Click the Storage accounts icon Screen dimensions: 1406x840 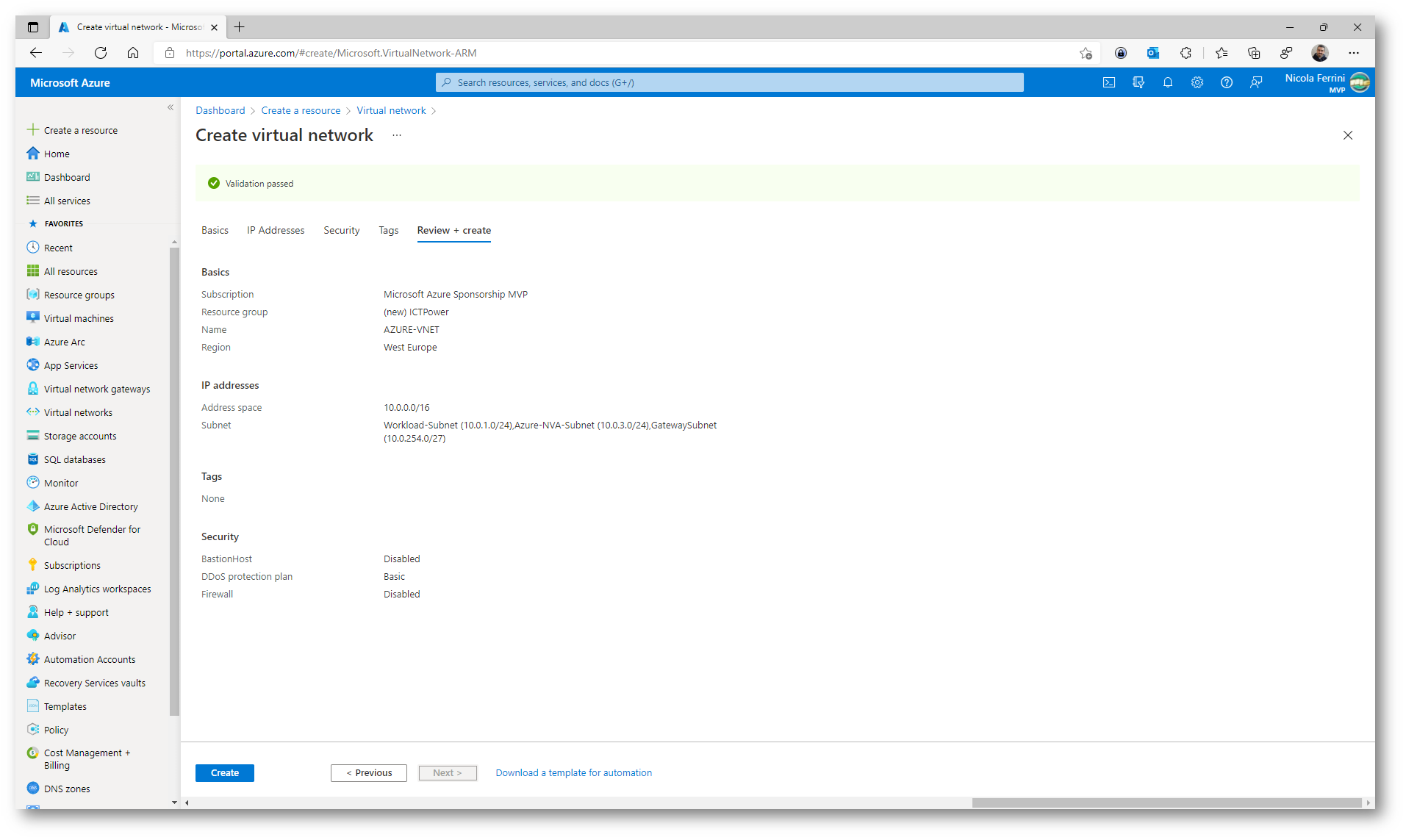[x=32, y=436]
